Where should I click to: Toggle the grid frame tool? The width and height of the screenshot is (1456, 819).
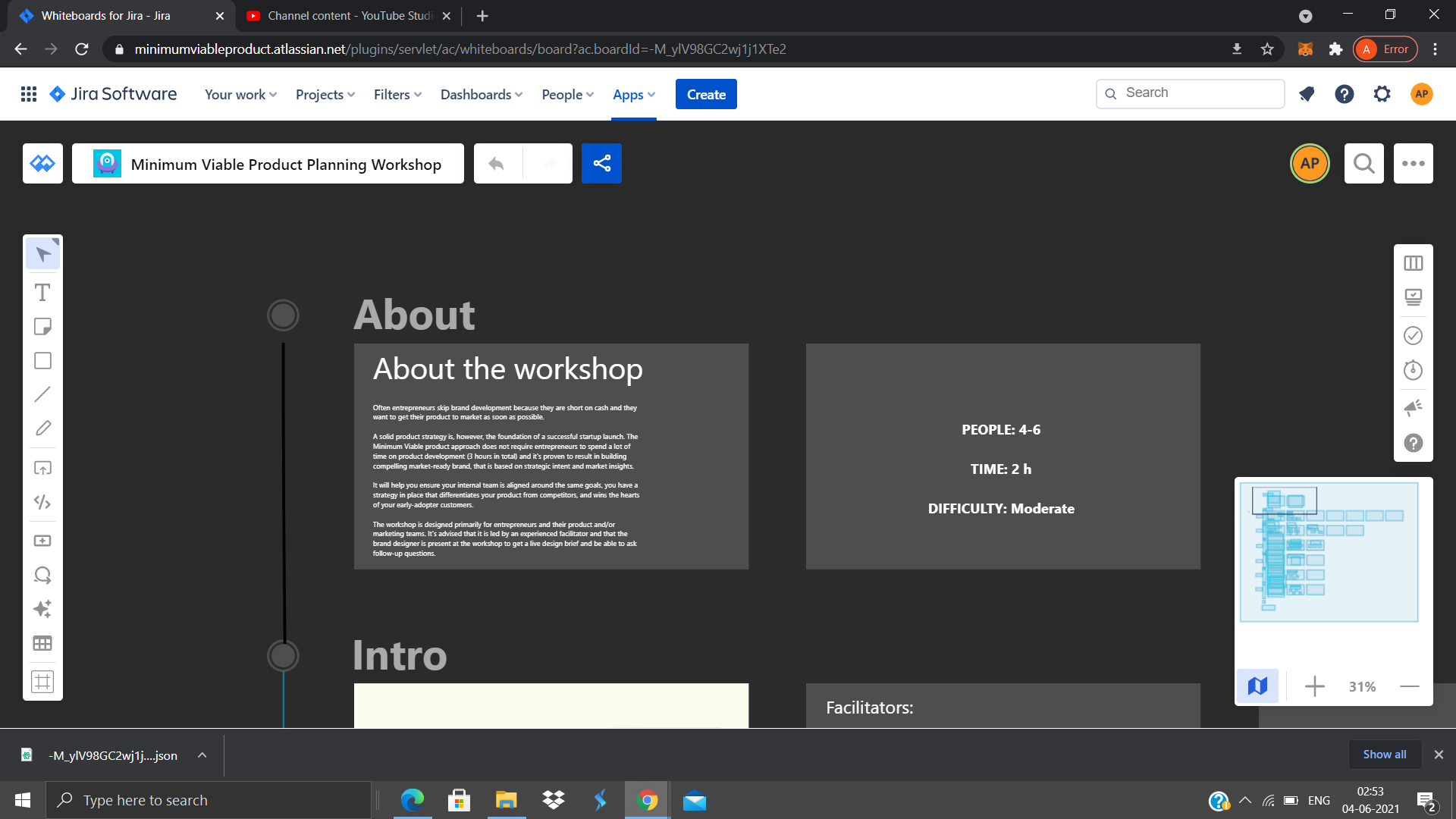42,681
